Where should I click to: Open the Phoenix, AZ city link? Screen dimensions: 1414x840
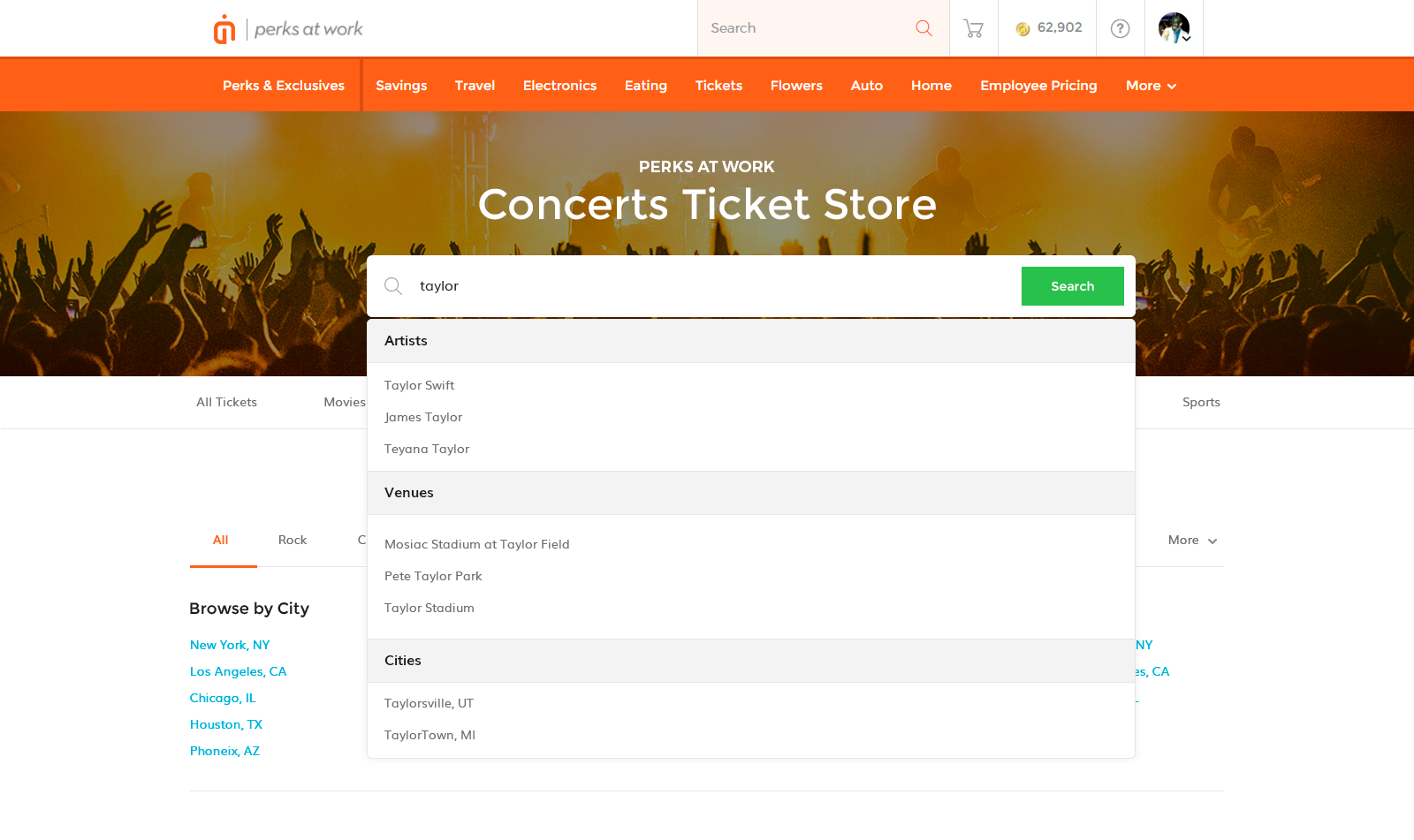224,751
